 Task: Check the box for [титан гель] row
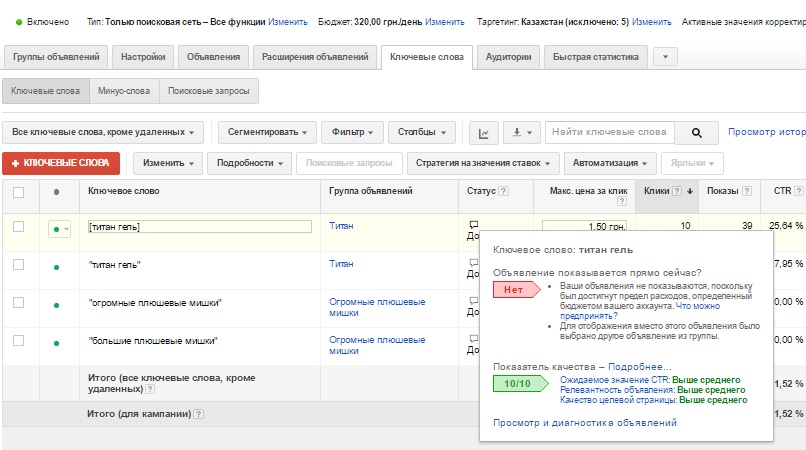(x=19, y=227)
